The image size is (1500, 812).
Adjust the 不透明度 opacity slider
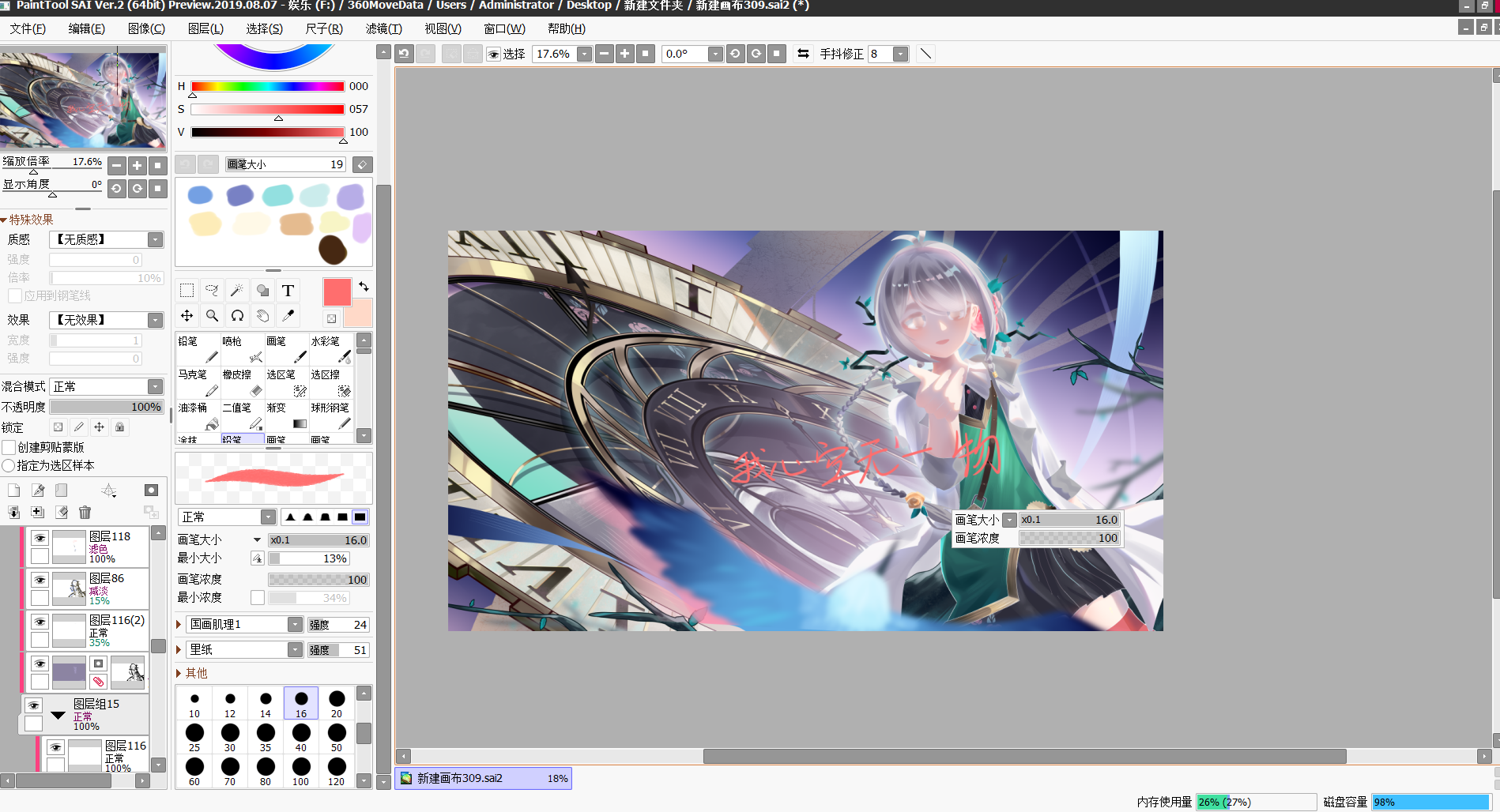107,407
